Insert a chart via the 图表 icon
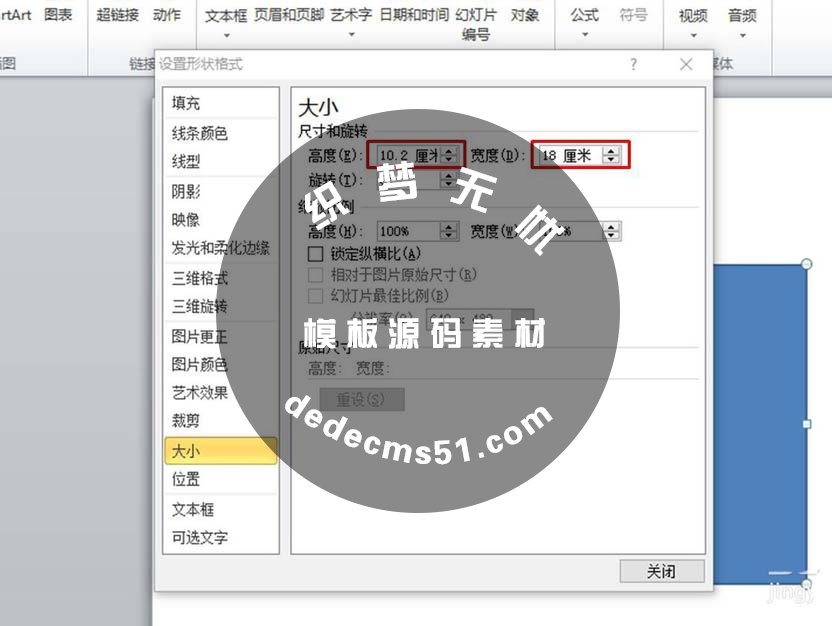832x626 pixels. [58, 15]
